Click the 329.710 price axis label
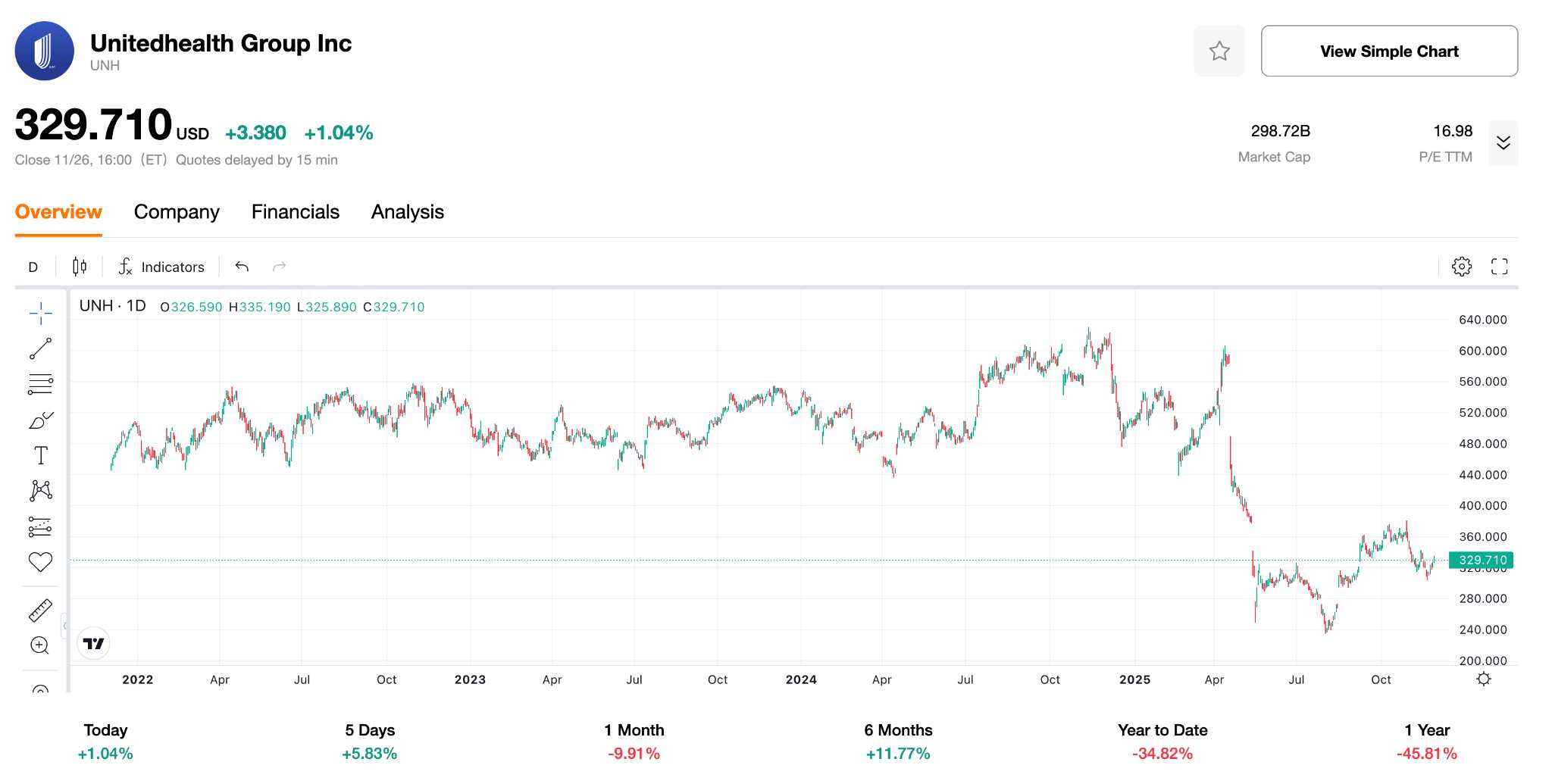The height and width of the screenshot is (784, 1552). [1481, 561]
